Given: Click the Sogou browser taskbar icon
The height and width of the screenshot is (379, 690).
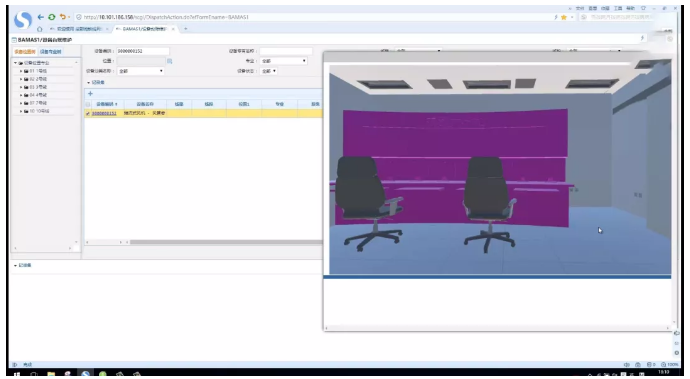Looking at the screenshot, I should (x=85, y=374).
